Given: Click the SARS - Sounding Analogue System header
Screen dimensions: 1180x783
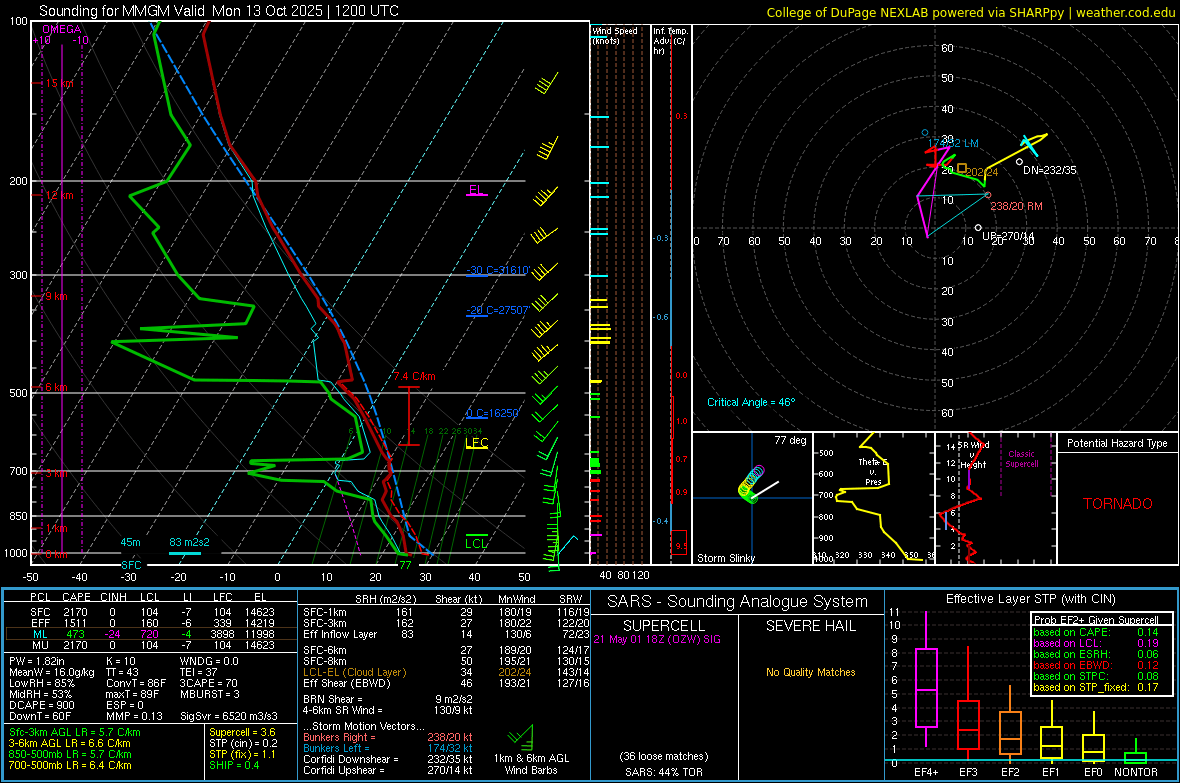Looking at the screenshot, I should tap(738, 602).
